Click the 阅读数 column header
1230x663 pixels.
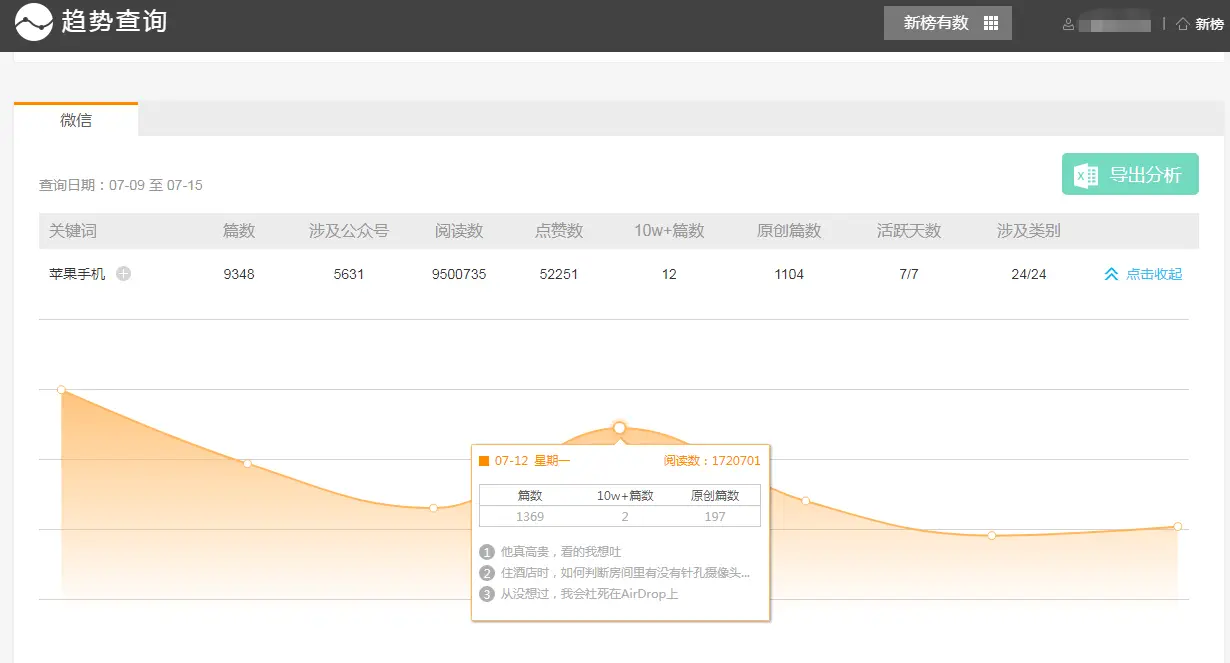(459, 231)
